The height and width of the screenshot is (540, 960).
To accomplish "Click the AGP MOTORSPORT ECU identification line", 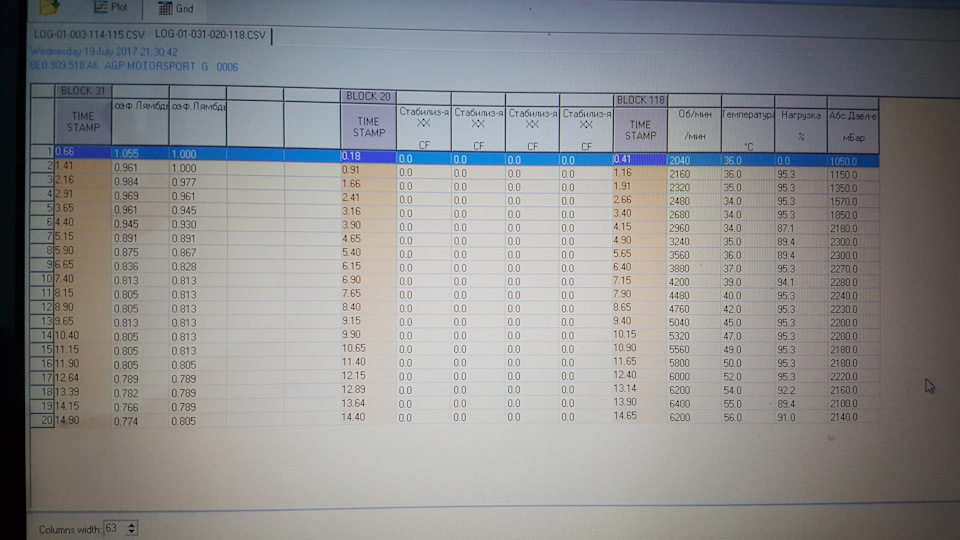I will pyautogui.click(x=134, y=66).
